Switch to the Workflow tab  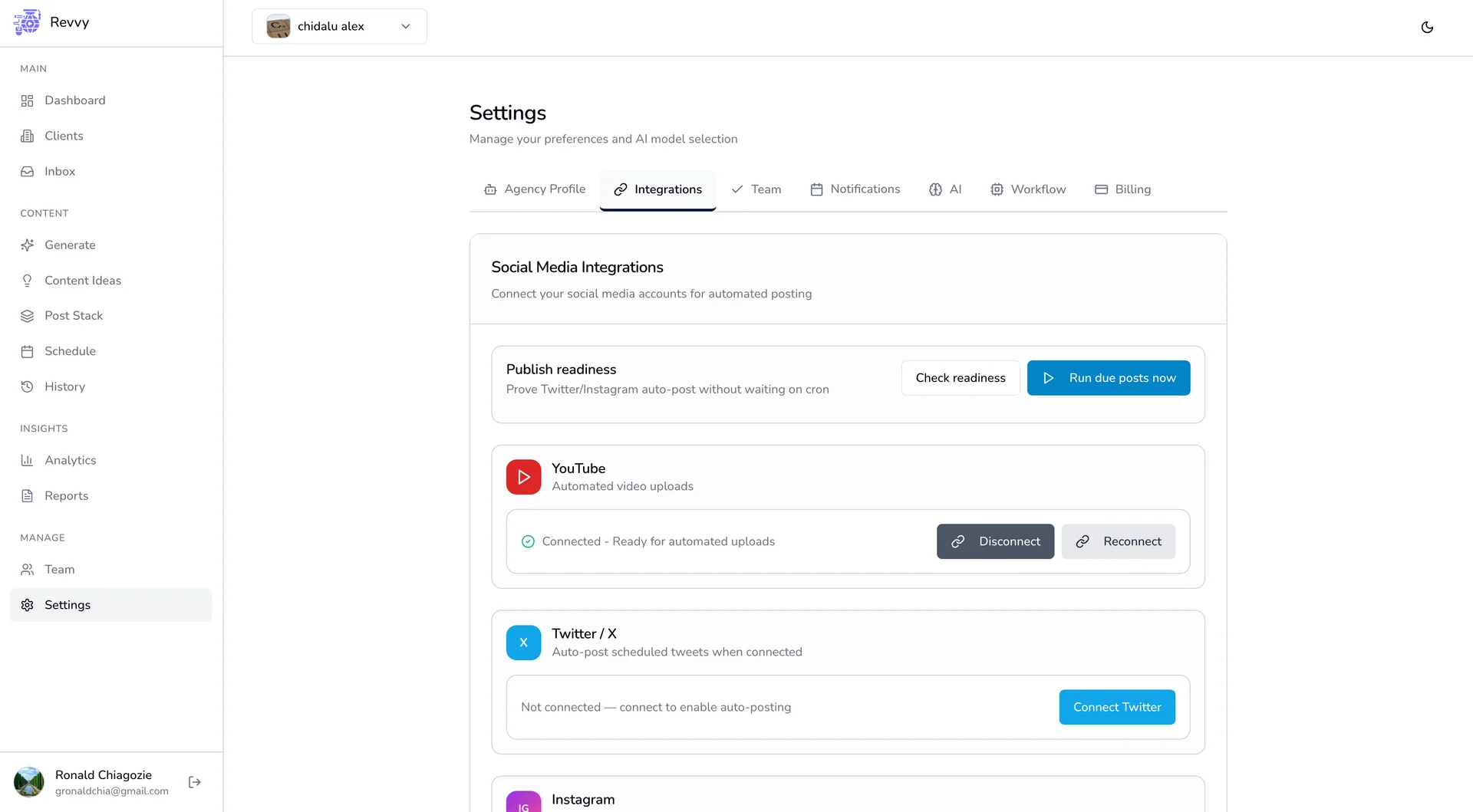[x=1028, y=189]
